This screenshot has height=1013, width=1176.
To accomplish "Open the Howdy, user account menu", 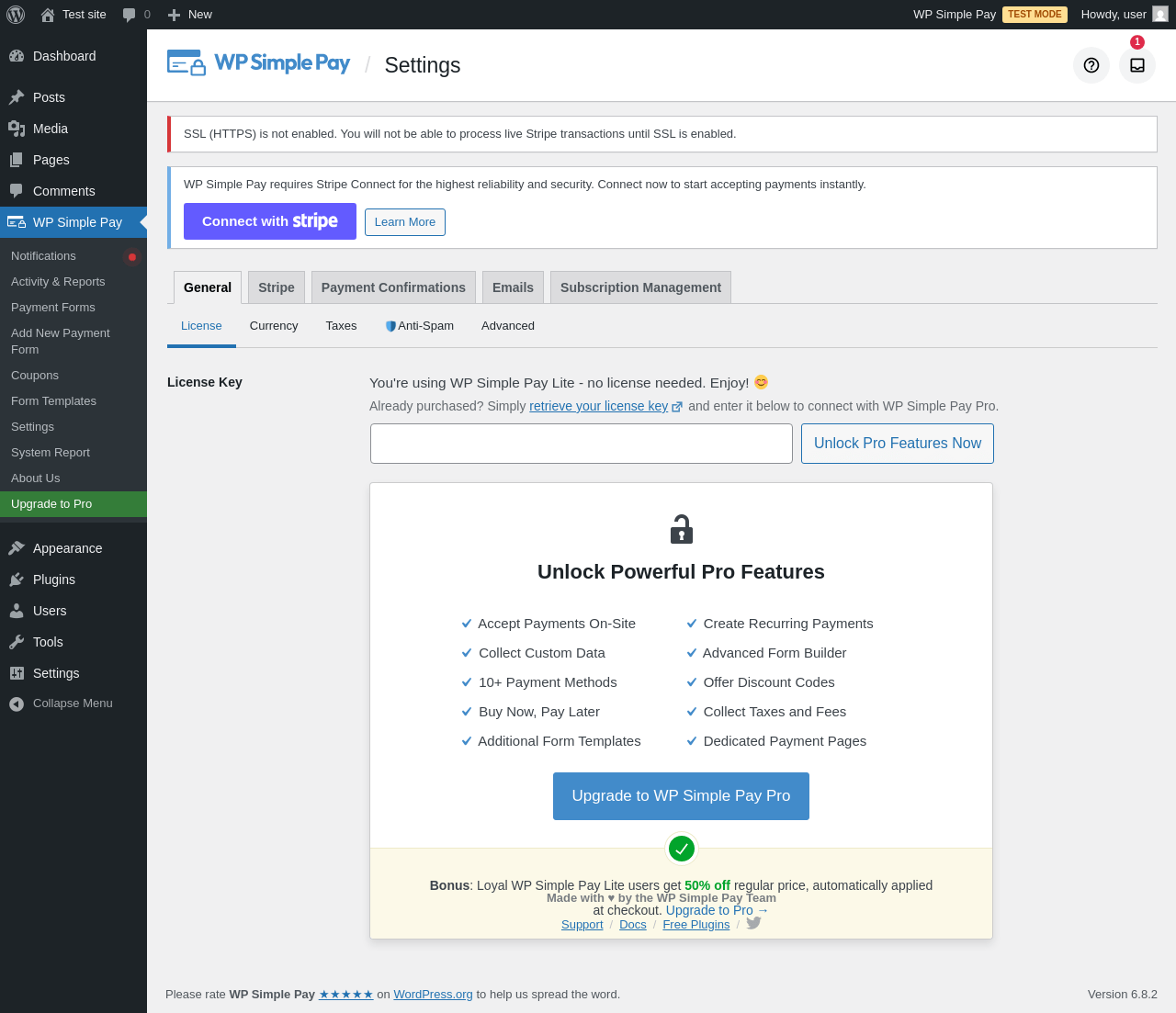I will tap(1124, 15).
